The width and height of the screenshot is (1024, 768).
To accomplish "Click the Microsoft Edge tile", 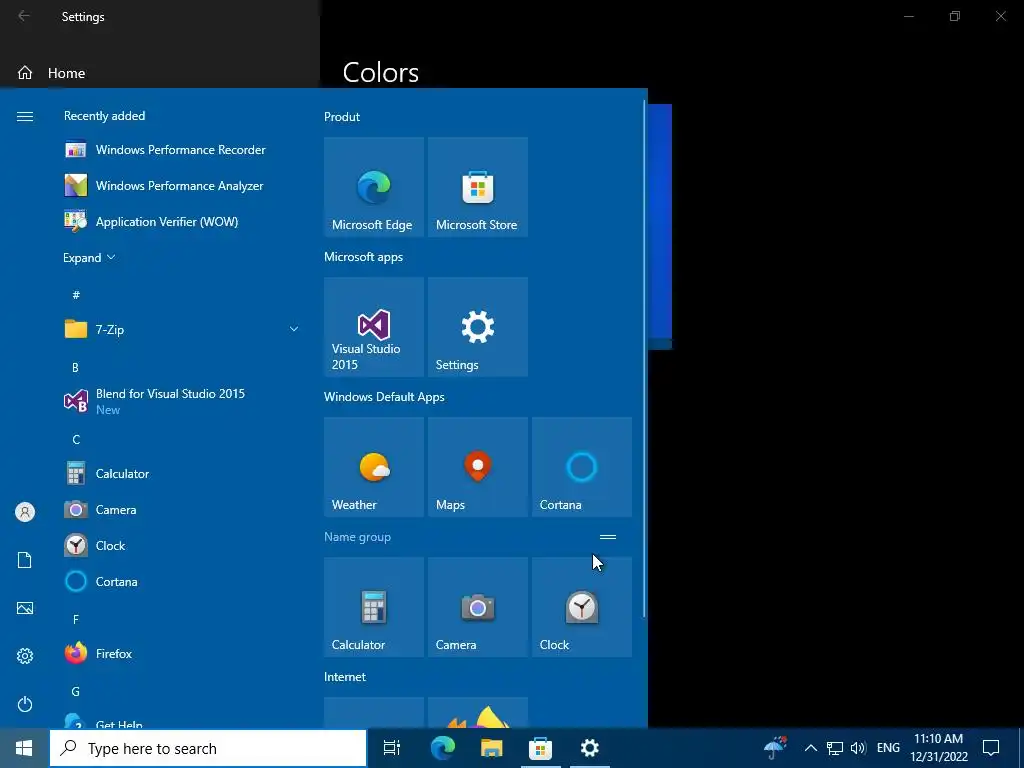I will pyautogui.click(x=374, y=187).
